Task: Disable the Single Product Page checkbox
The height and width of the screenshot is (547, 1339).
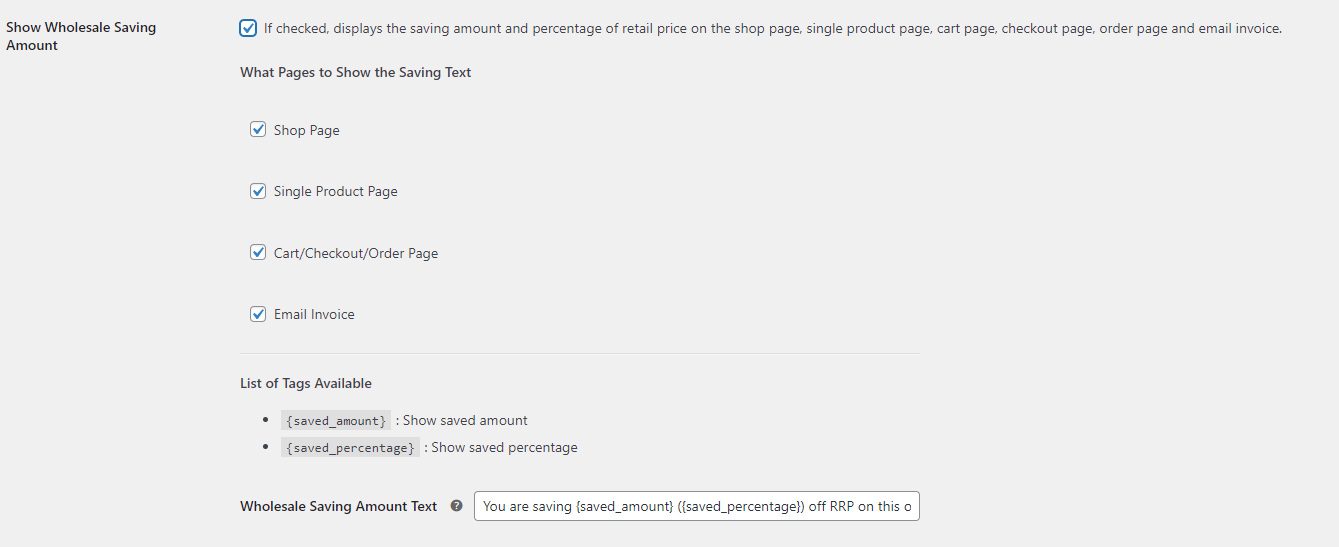Action: 258,191
